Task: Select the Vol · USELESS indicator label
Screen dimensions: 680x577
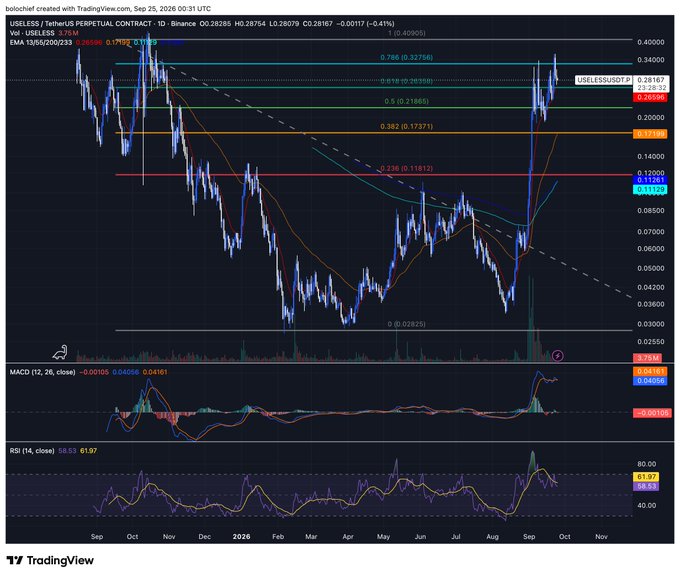Action: pos(32,33)
